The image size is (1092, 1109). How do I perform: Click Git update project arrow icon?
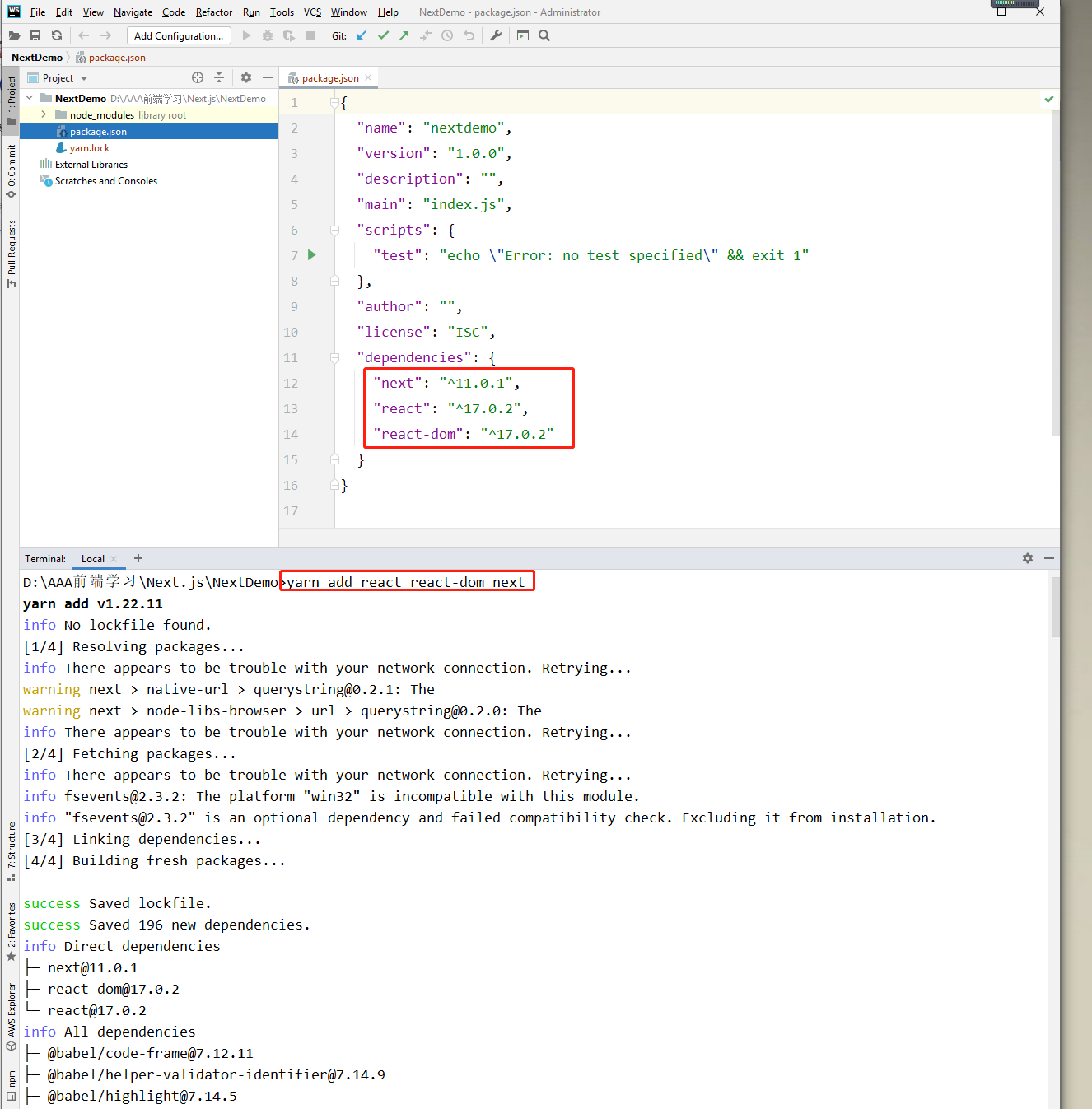tap(362, 35)
